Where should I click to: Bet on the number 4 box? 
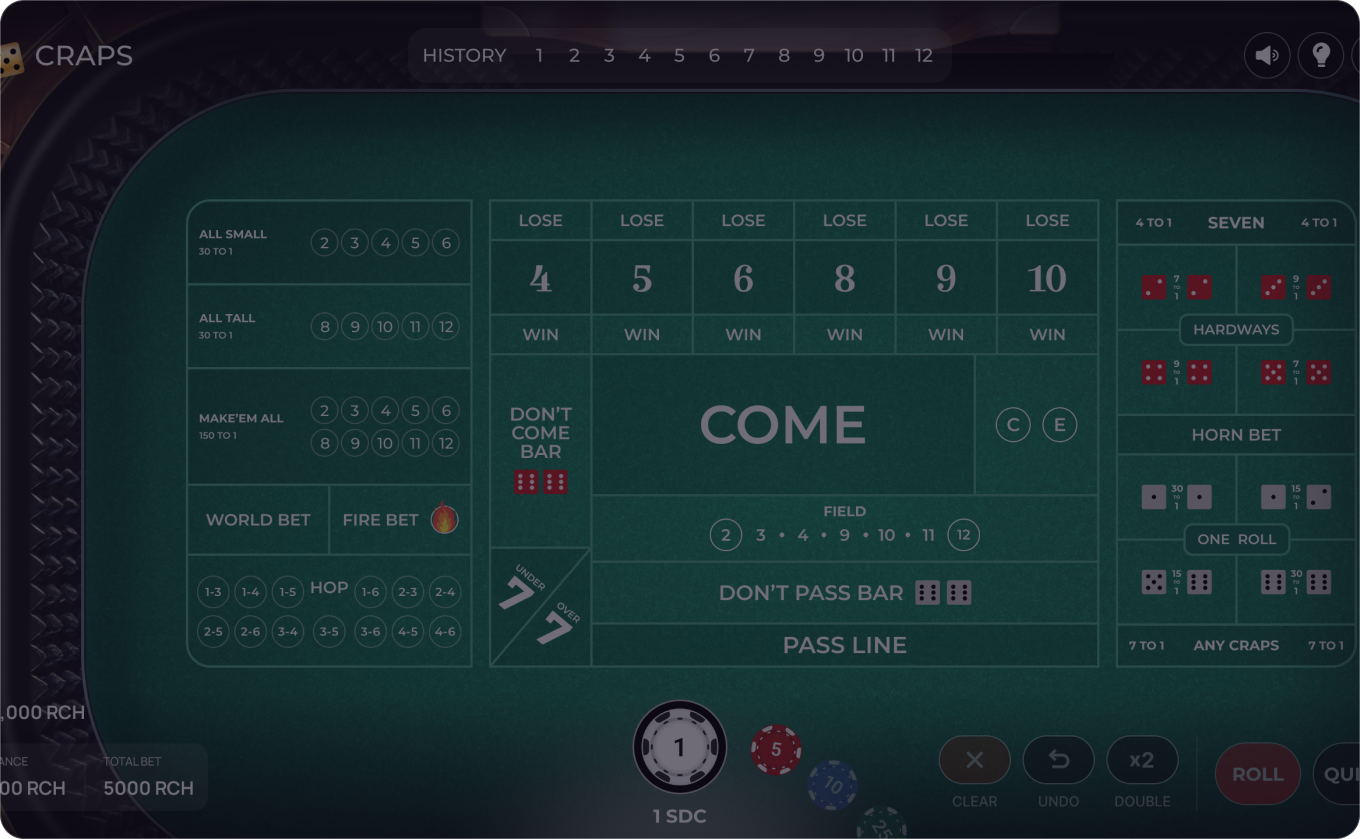pyautogui.click(x=540, y=278)
